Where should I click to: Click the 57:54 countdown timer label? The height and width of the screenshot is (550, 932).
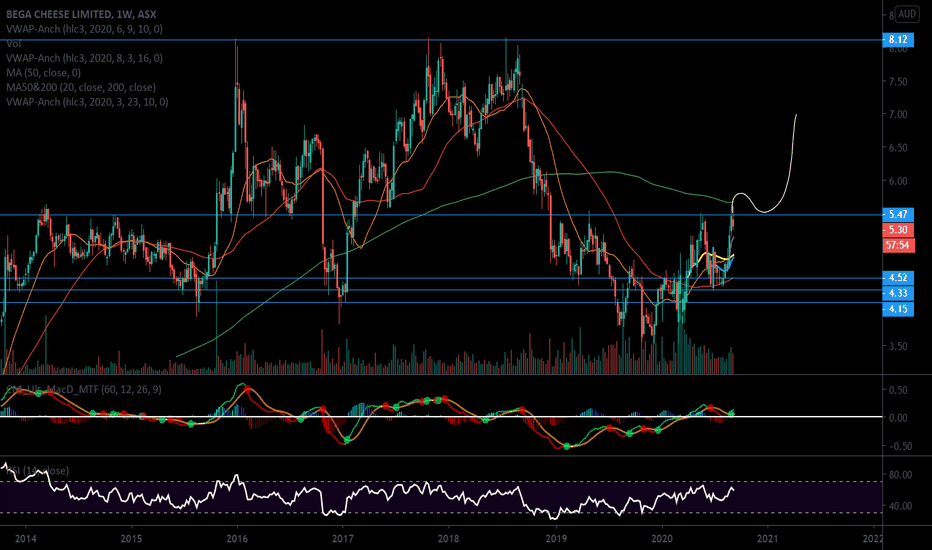point(898,245)
